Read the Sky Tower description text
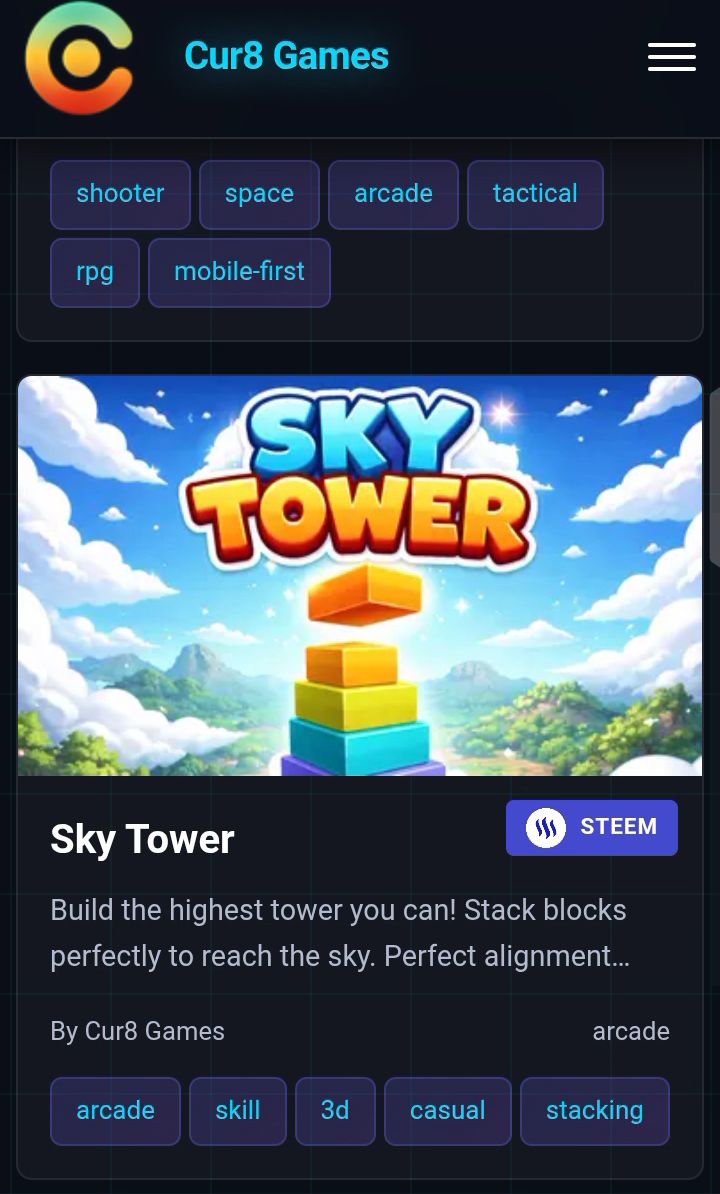 pos(339,933)
